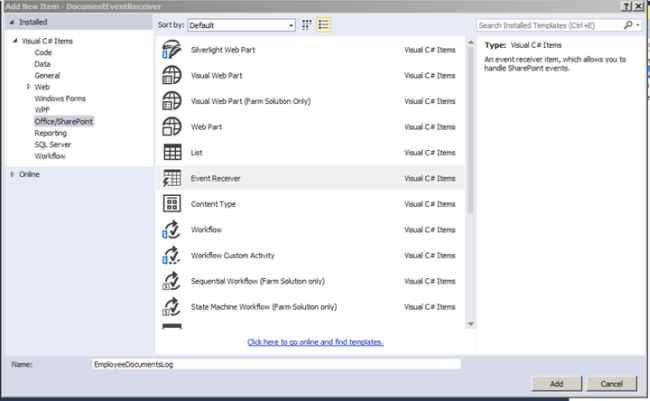The height and width of the screenshot is (401, 650).
Task: Expand the Online section
Action: (12, 174)
